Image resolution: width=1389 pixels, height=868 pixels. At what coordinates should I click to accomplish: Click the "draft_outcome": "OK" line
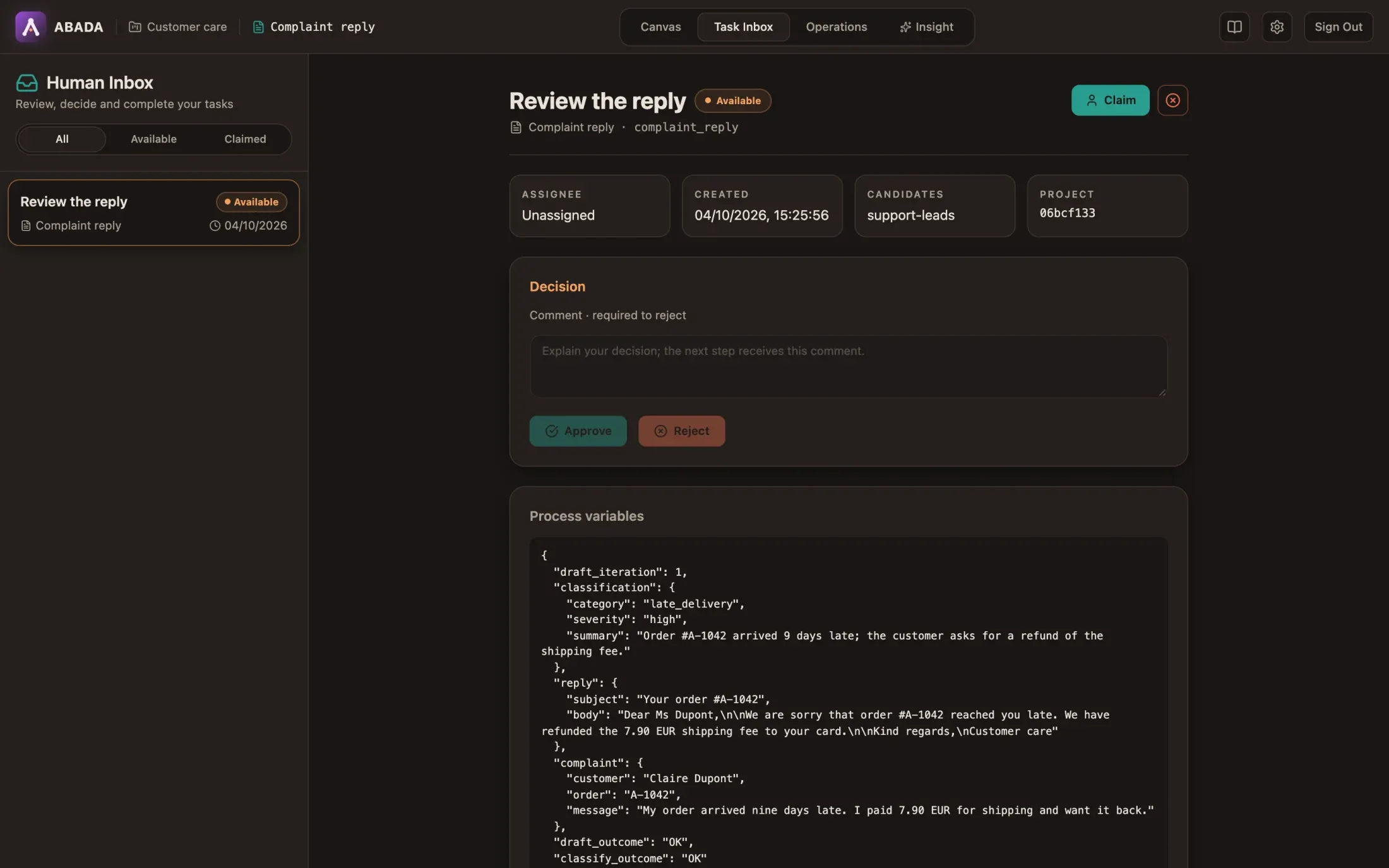[623, 842]
